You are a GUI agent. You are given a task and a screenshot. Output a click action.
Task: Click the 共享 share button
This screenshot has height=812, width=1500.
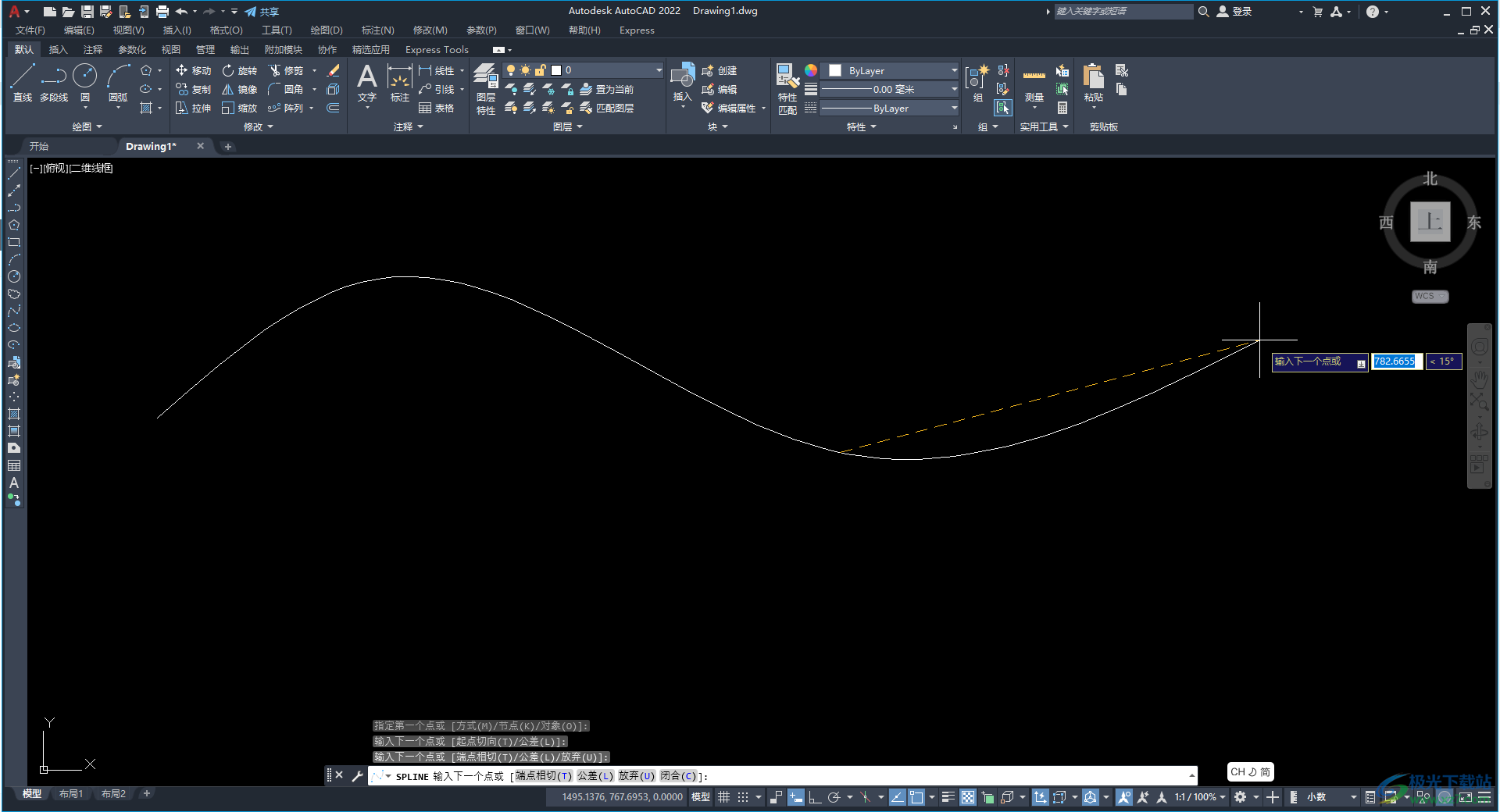[x=262, y=12]
